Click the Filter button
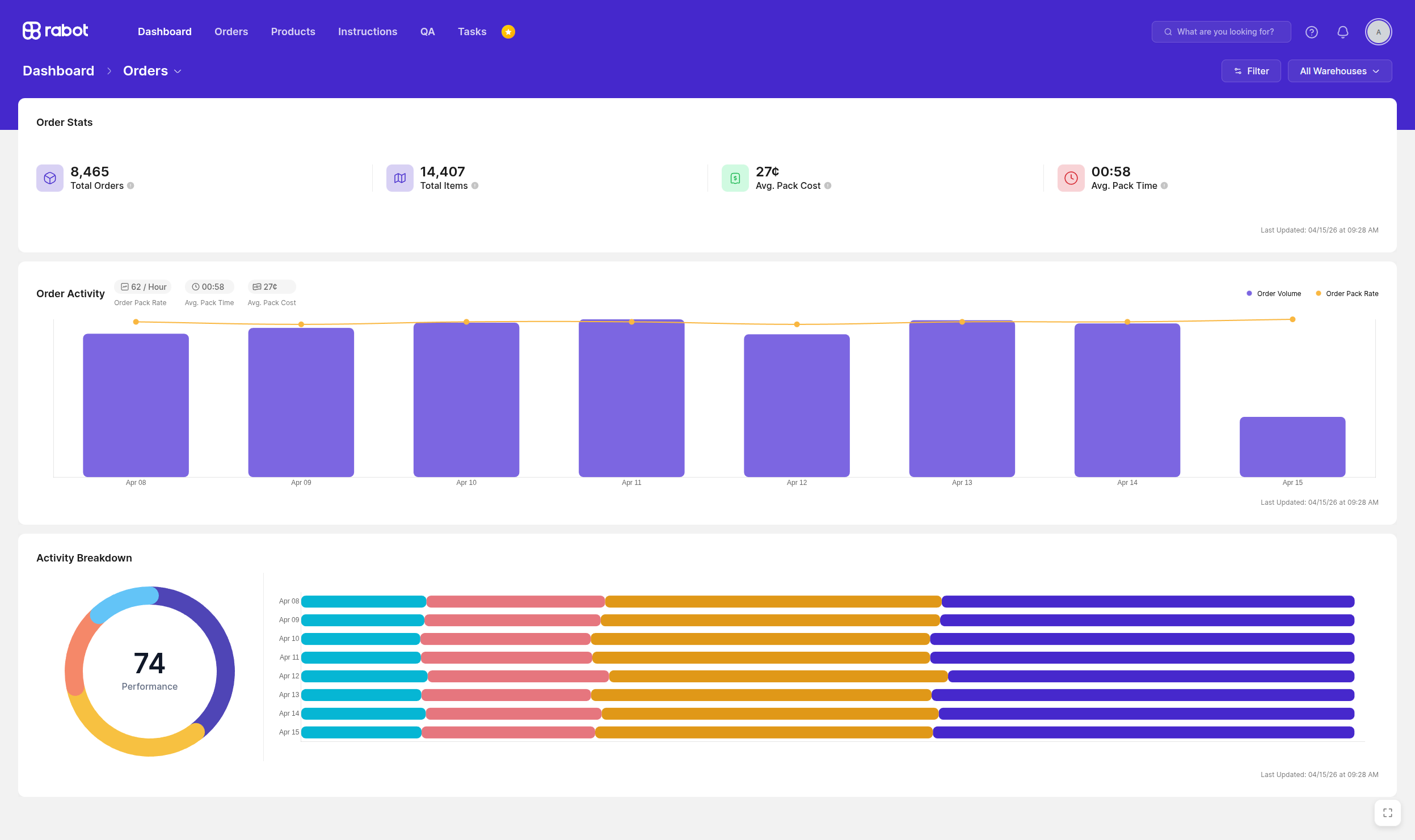The image size is (1415, 840). pos(1251,71)
